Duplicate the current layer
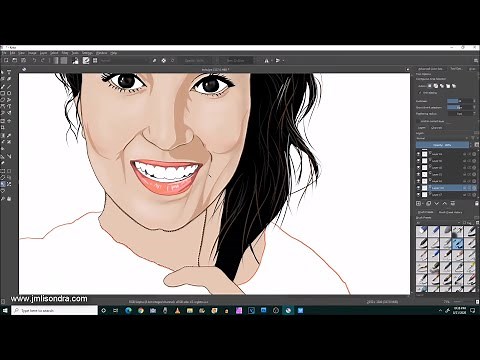Image resolution: width=480 pixels, height=360 pixels. (x=429, y=203)
